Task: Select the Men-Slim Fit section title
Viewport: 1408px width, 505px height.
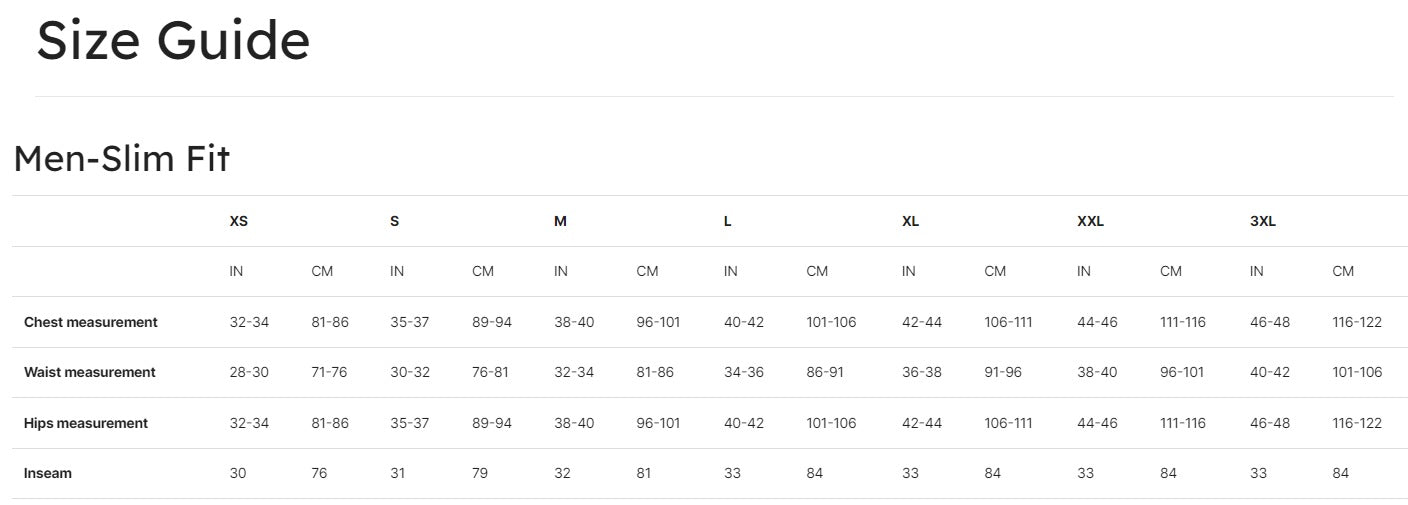Action: click(122, 158)
